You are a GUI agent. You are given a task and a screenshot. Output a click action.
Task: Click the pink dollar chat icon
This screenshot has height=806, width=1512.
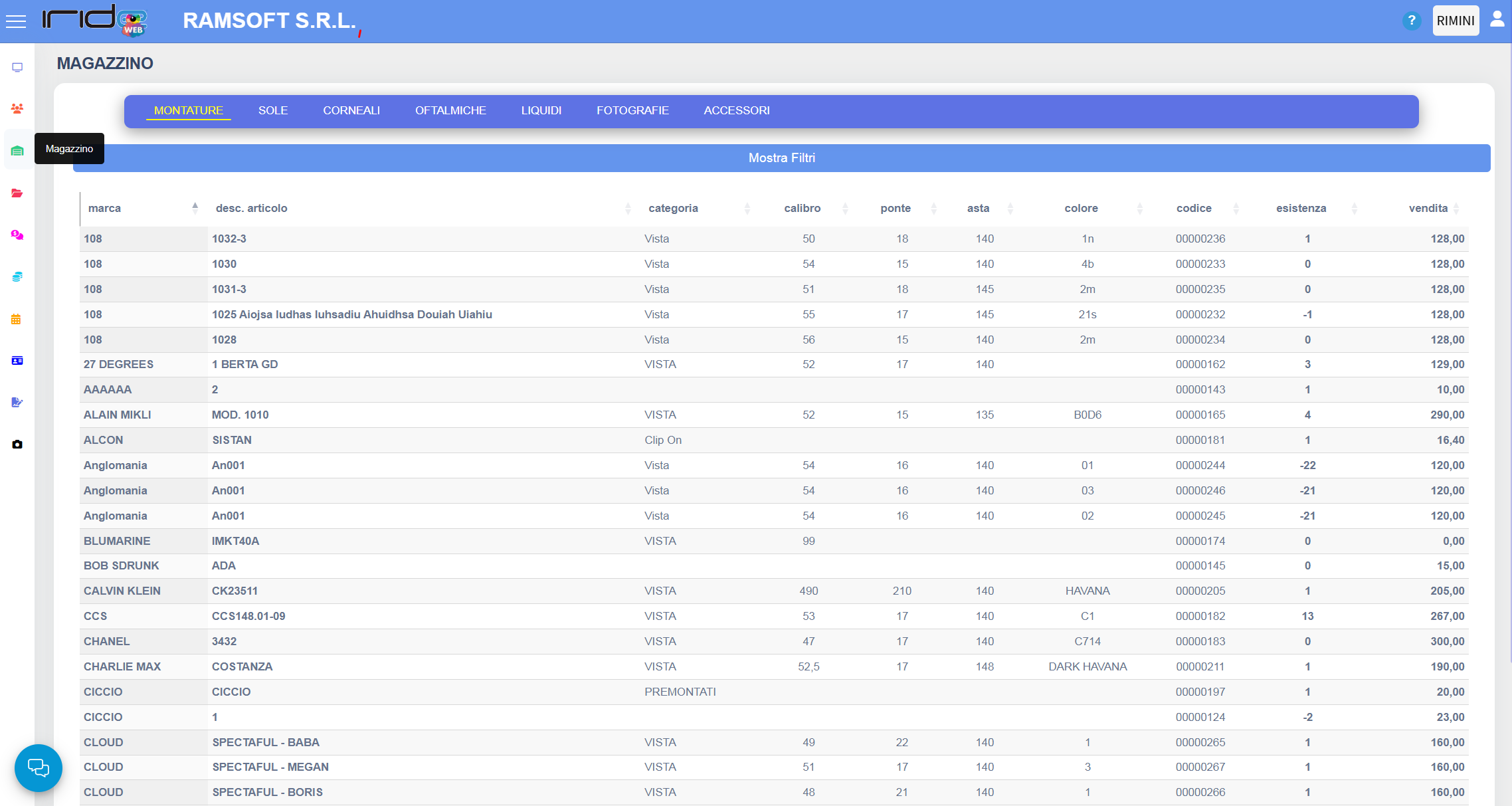coord(17,235)
